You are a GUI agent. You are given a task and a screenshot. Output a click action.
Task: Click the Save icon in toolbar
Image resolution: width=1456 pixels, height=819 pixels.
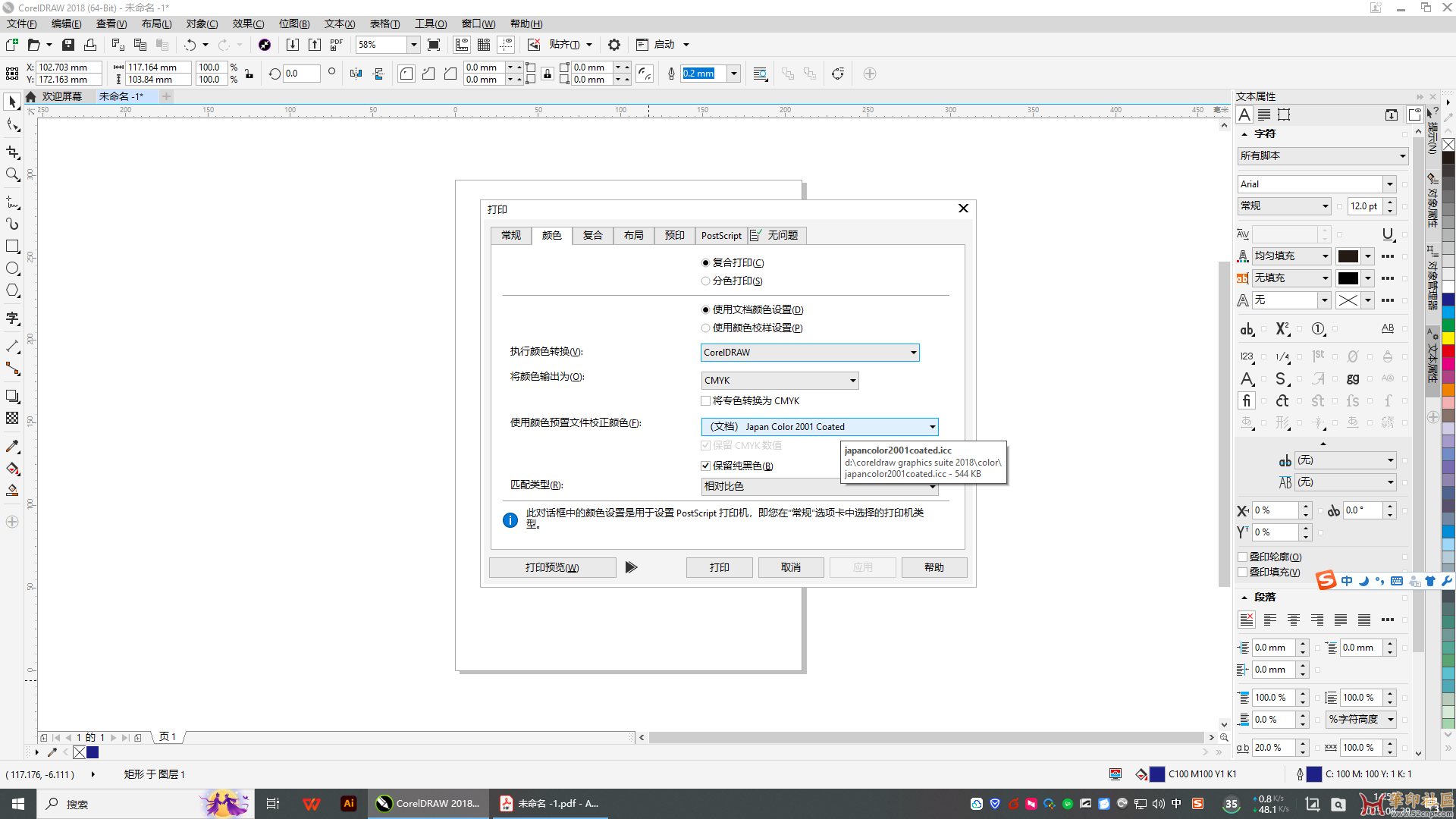tap(68, 45)
